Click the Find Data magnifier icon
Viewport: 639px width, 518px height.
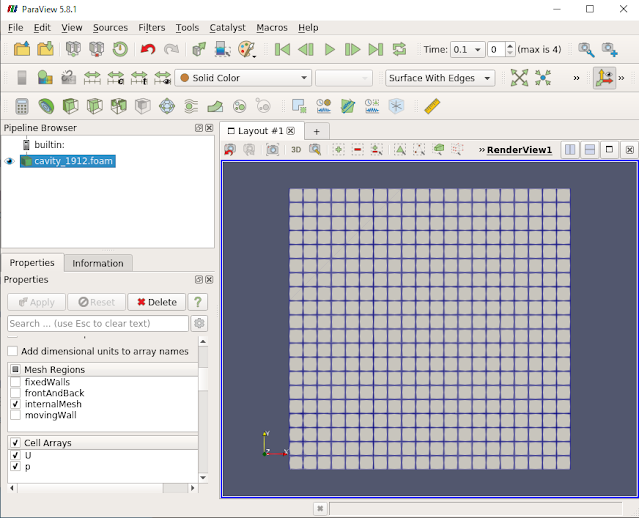pos(586,49)
